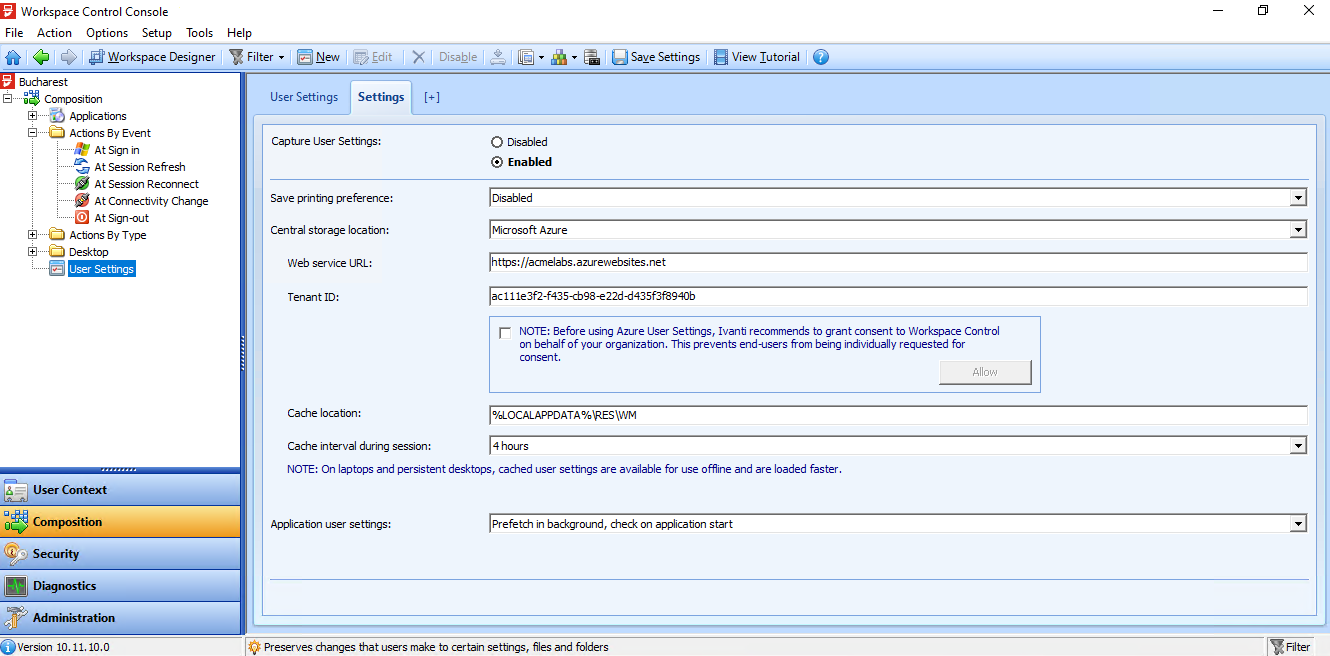Open the Workspace Designer from the toolbar

tap(152, 57)
